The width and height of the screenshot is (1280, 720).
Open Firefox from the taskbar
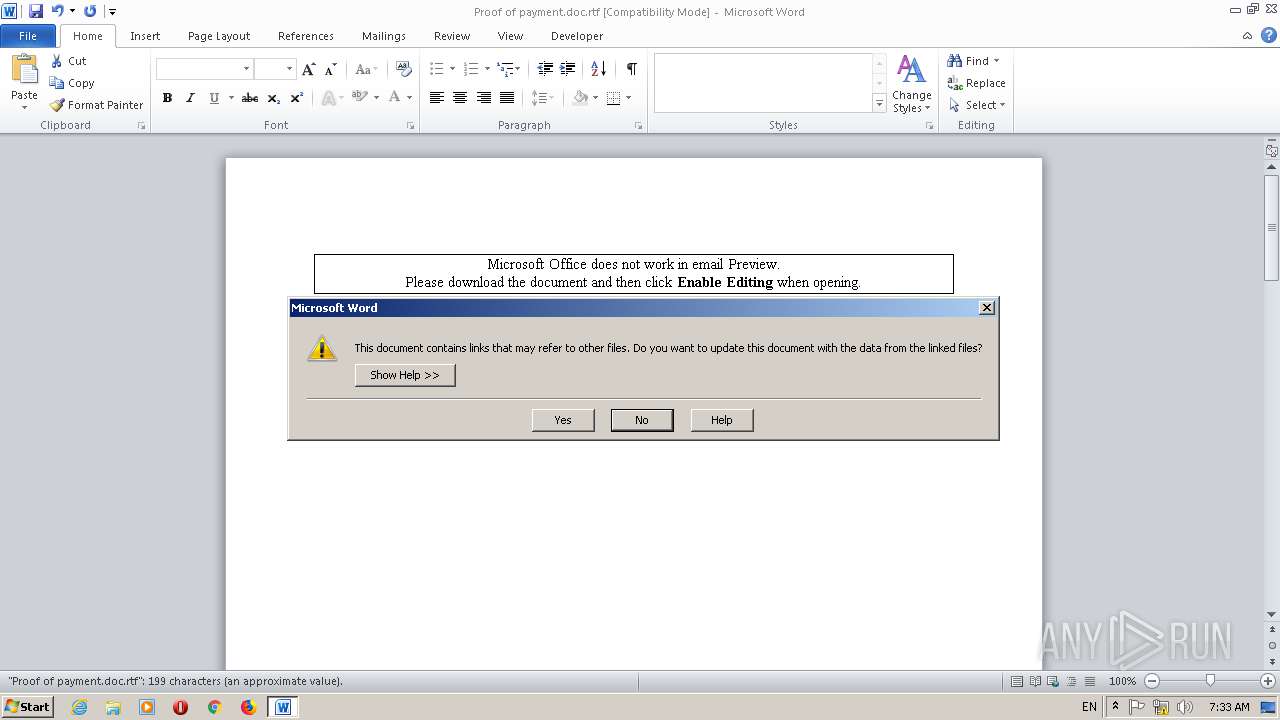248,707
